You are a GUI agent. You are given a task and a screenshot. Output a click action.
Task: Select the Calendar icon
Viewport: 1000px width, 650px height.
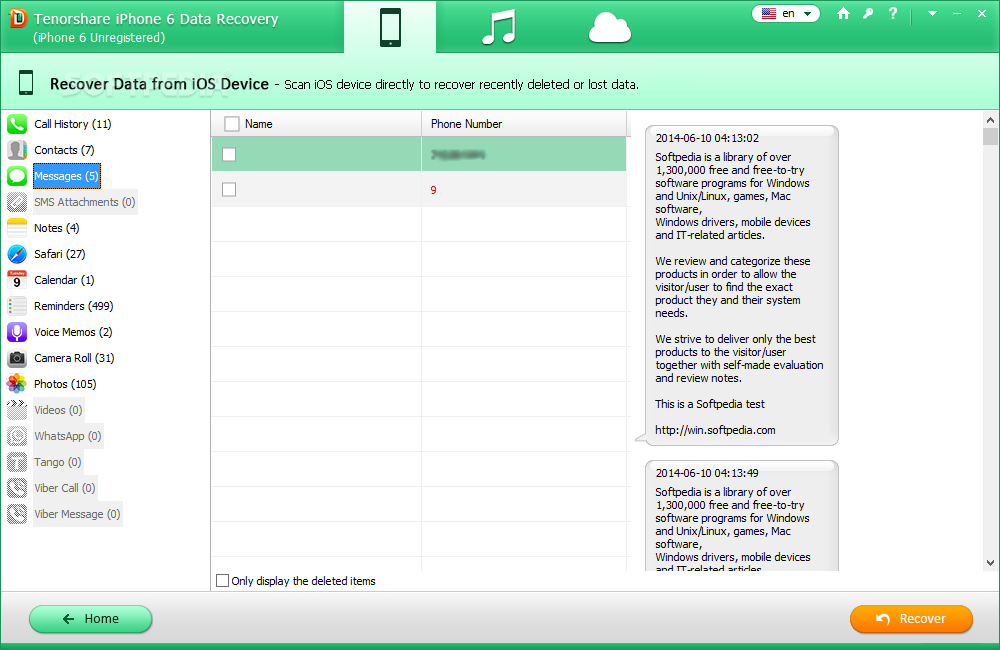[17, 280]
